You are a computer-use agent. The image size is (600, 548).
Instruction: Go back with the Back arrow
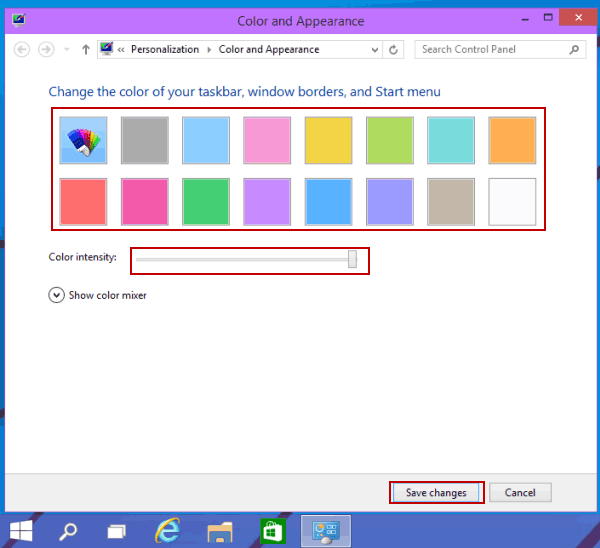click(x=22, y=49)
